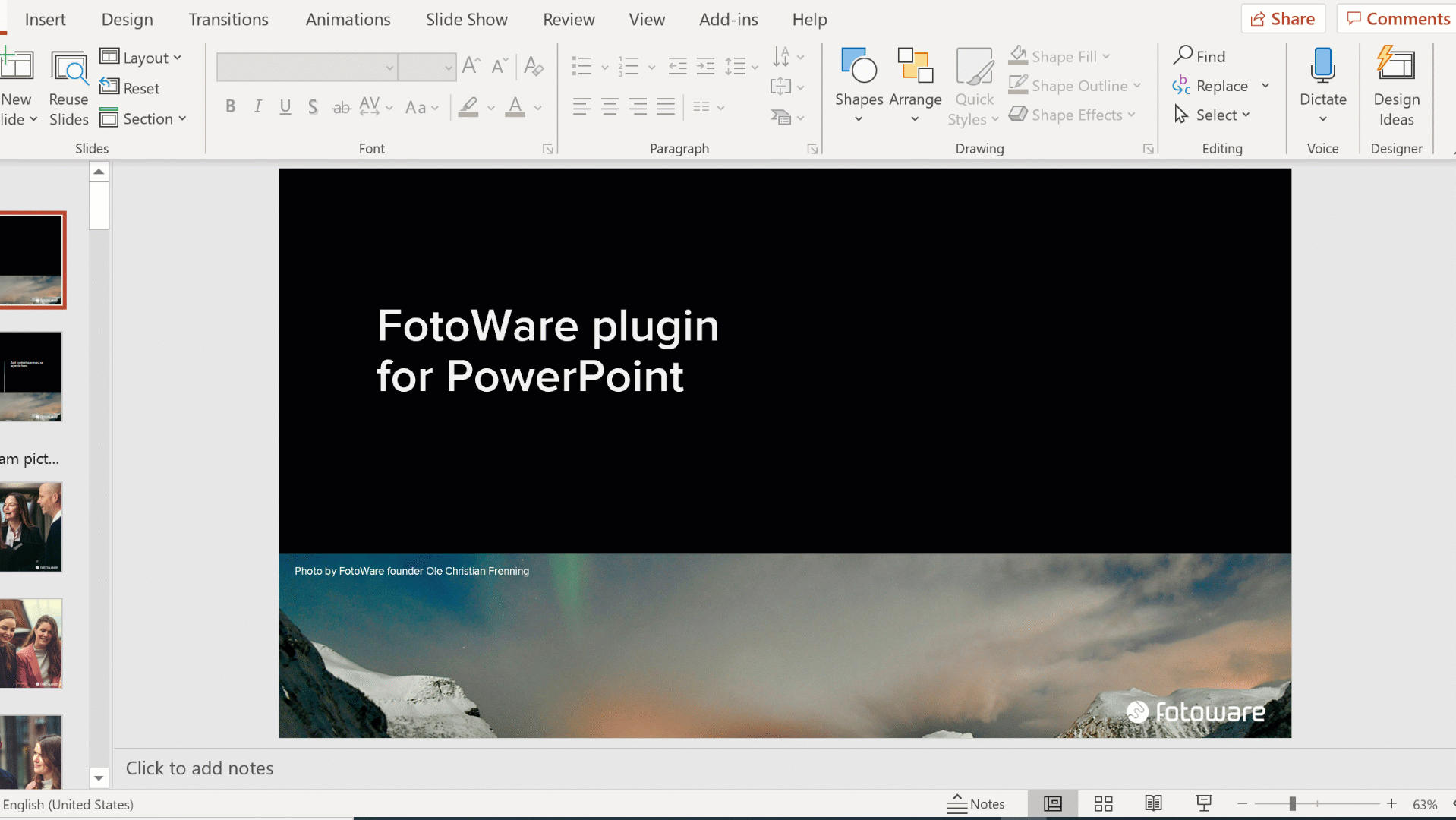Screen dimensions: 1456x820
Task: Toggle Bold formatting
Action: point(231,107)
